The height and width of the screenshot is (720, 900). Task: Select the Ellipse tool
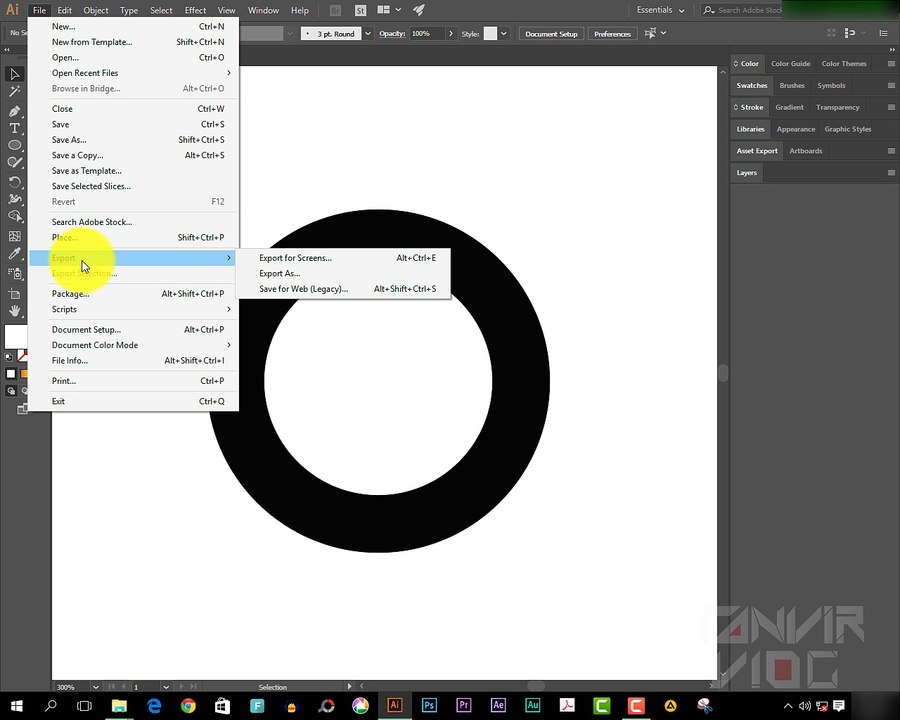[x=14, y=145]
